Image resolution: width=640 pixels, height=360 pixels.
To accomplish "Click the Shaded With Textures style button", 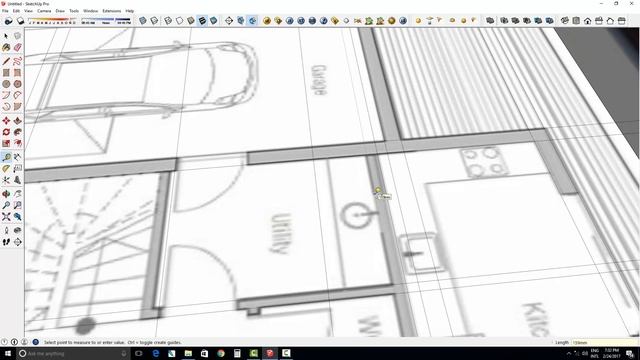I will (x=202, y=20).
